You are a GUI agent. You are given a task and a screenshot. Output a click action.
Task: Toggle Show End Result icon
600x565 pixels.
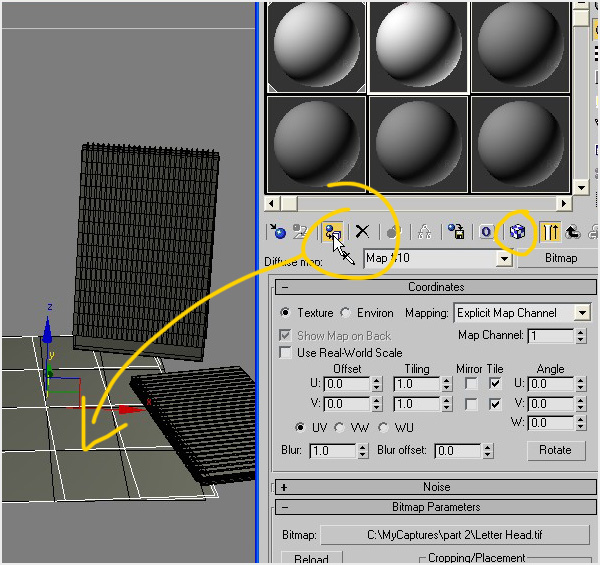pos(550,232)
